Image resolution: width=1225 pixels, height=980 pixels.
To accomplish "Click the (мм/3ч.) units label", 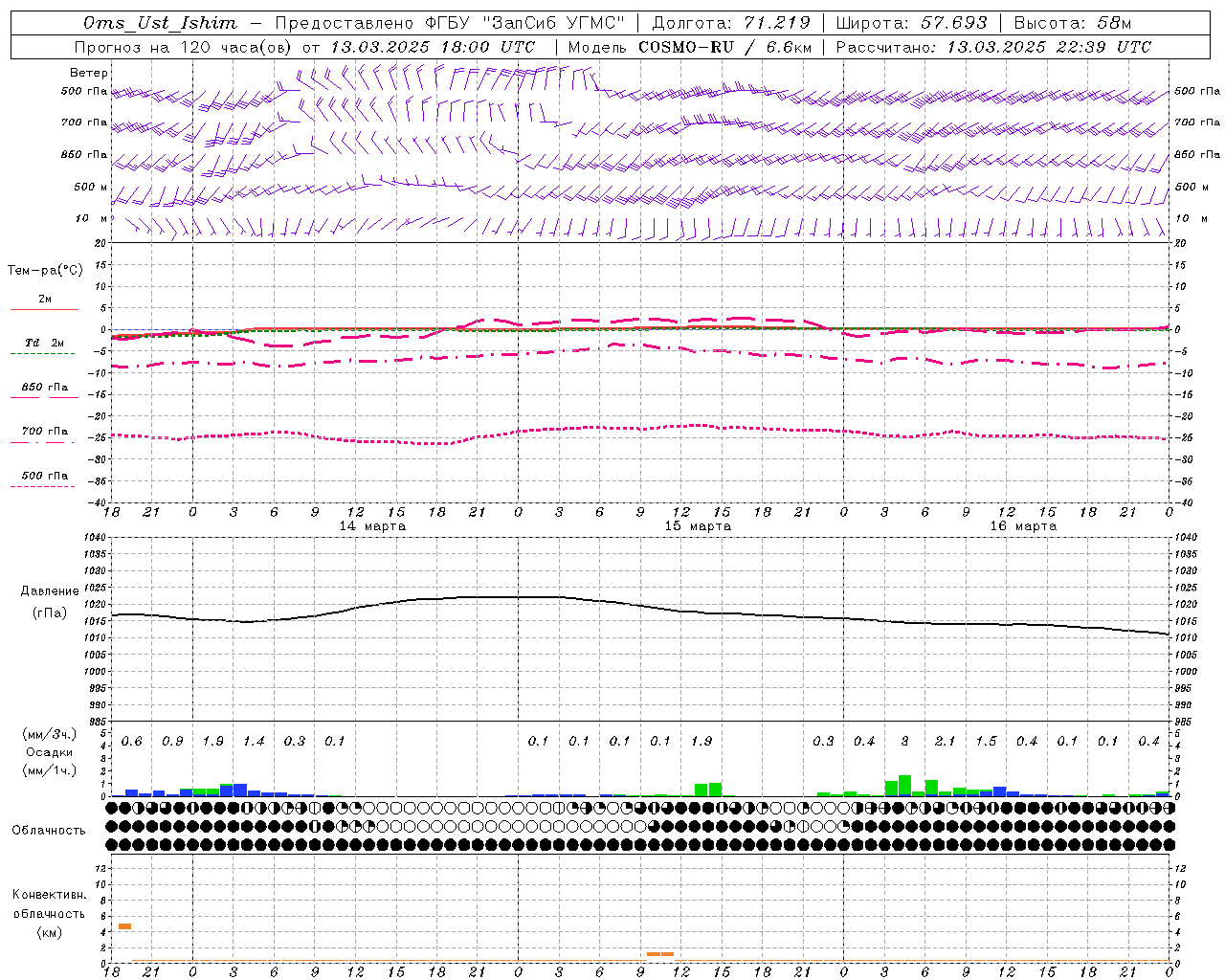I will 49,734.
